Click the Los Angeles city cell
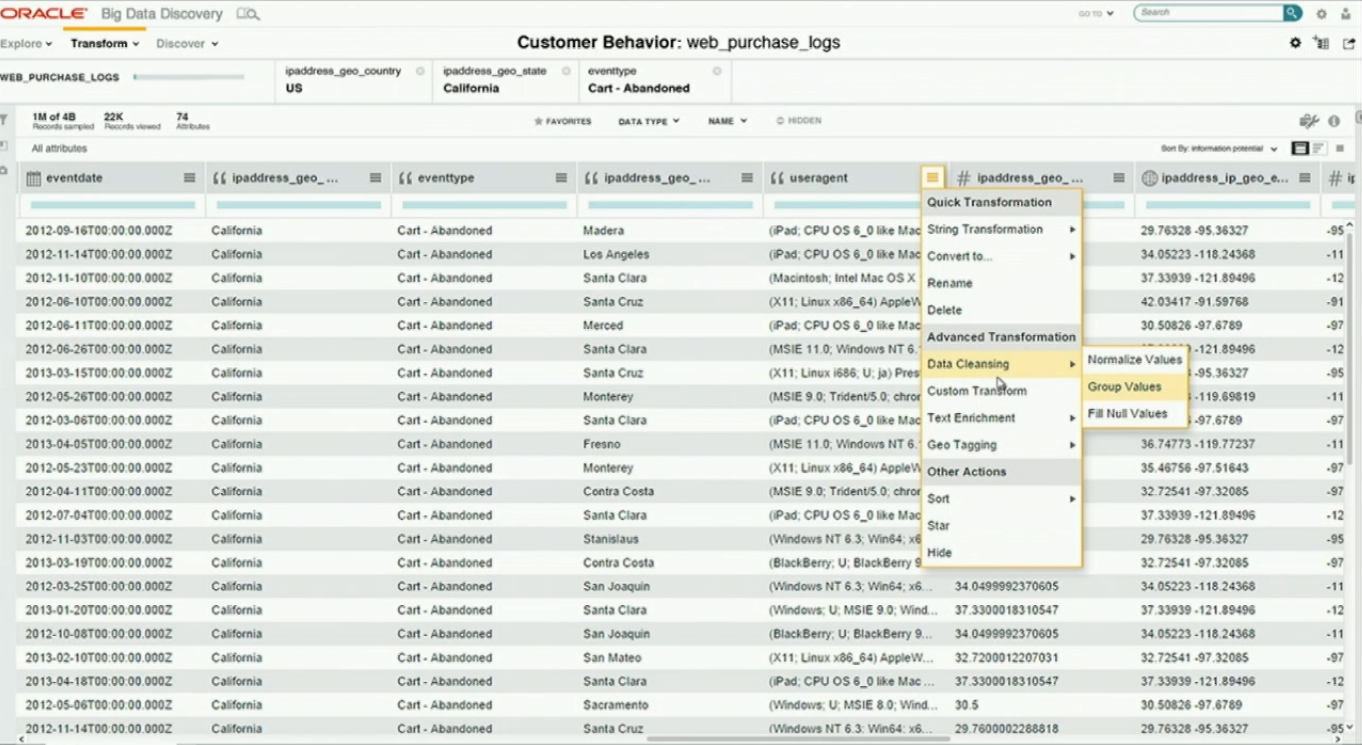 [616, 254]
